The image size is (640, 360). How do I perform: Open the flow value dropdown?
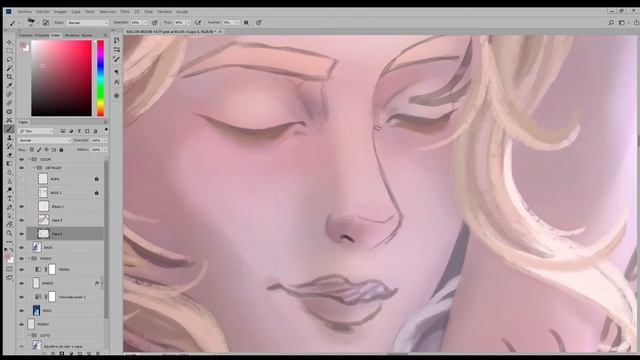(188, 22)
